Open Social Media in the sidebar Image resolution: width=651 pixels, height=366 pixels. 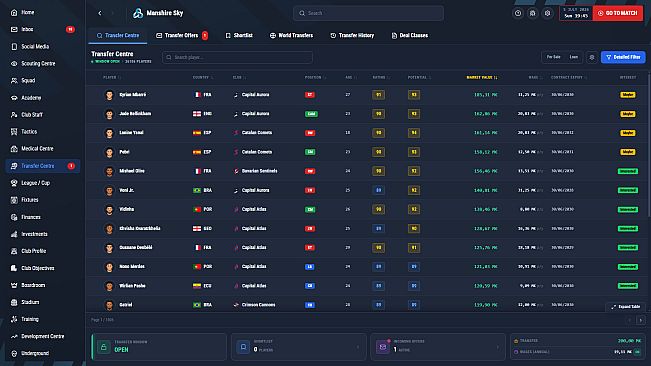tap(42, 46)
